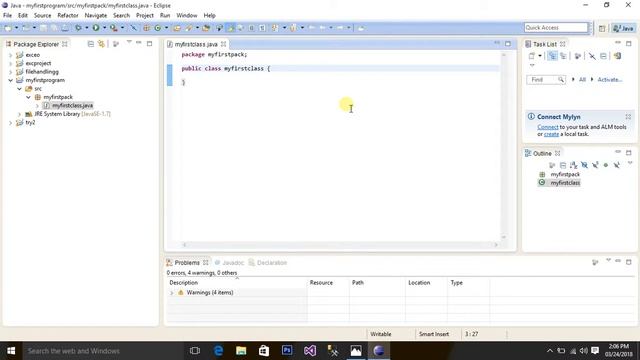640x360 pixels.
Task: Click create a local task link
Action: tap(551, 134)
